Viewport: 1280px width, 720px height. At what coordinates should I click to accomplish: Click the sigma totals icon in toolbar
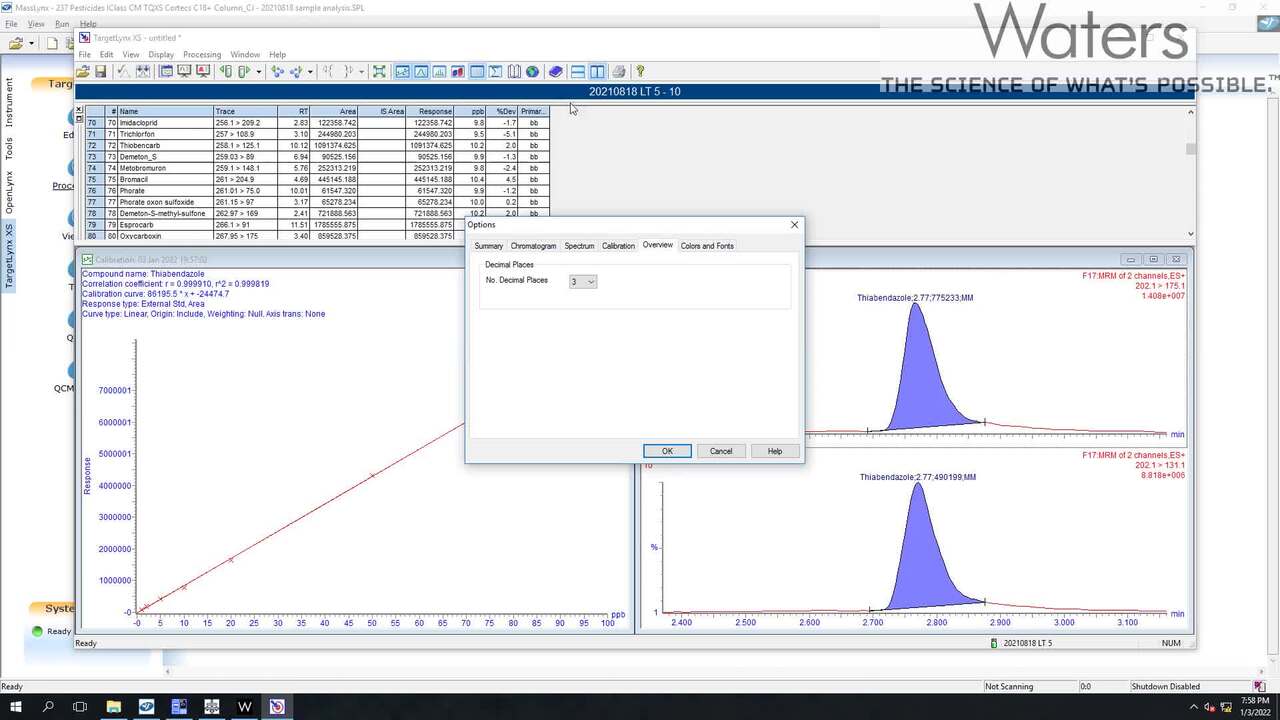pyautogui.click(x=495, y=72)
